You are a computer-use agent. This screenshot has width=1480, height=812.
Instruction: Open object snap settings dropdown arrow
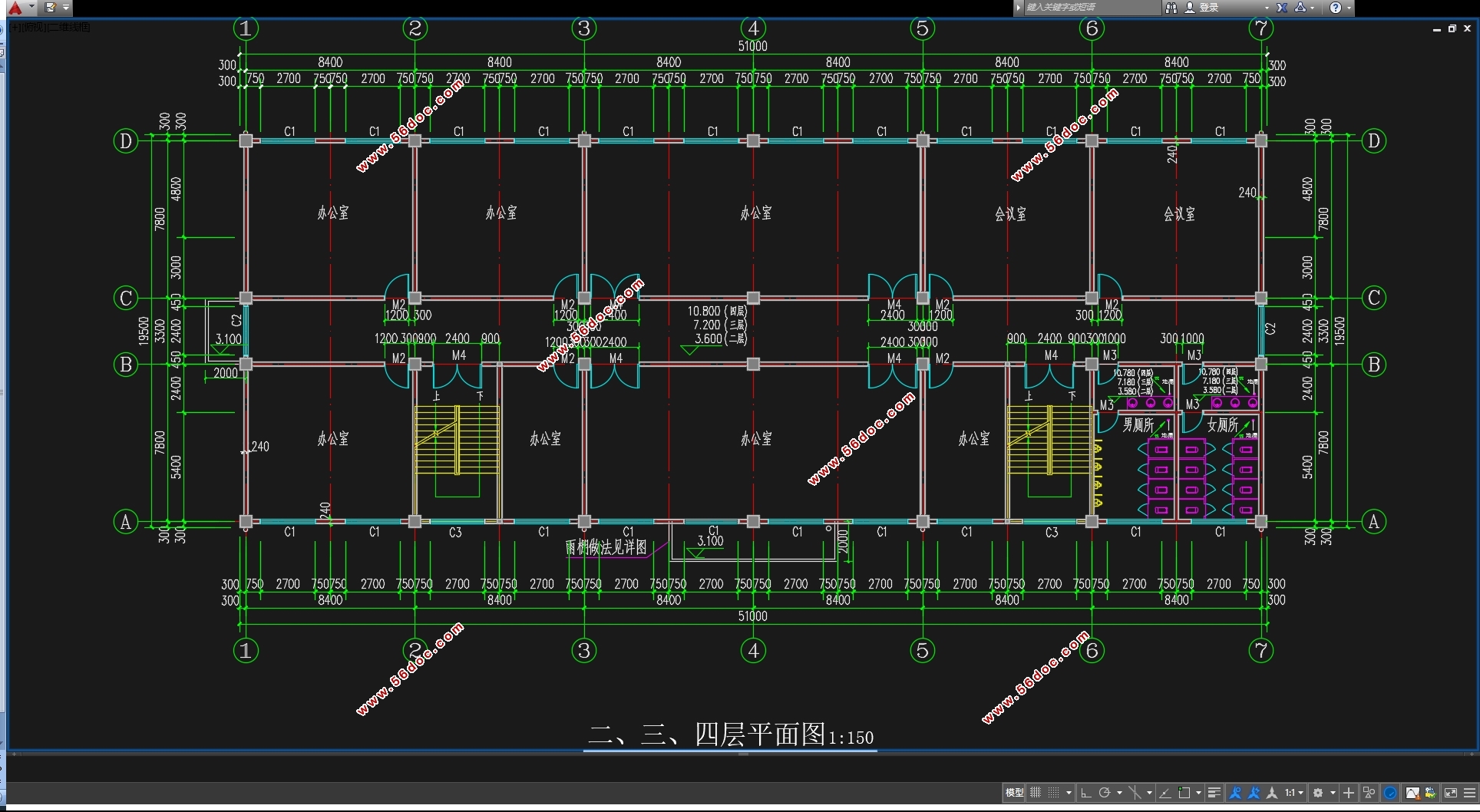pyautogui.click(x=1198, y=793)
